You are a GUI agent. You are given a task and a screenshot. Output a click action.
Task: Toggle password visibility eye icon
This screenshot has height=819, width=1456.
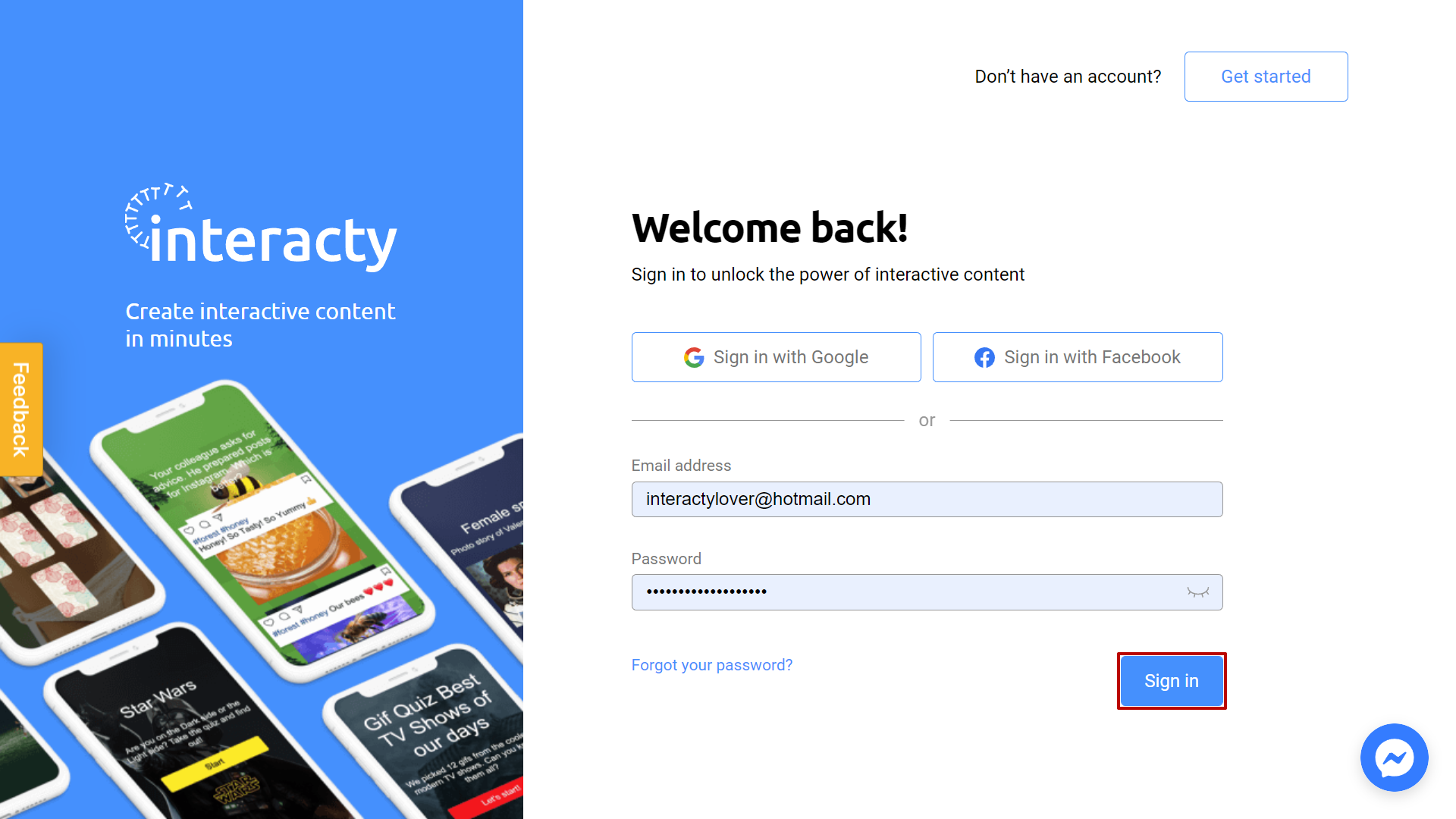pyautogui.click(x=1199, y=592)
